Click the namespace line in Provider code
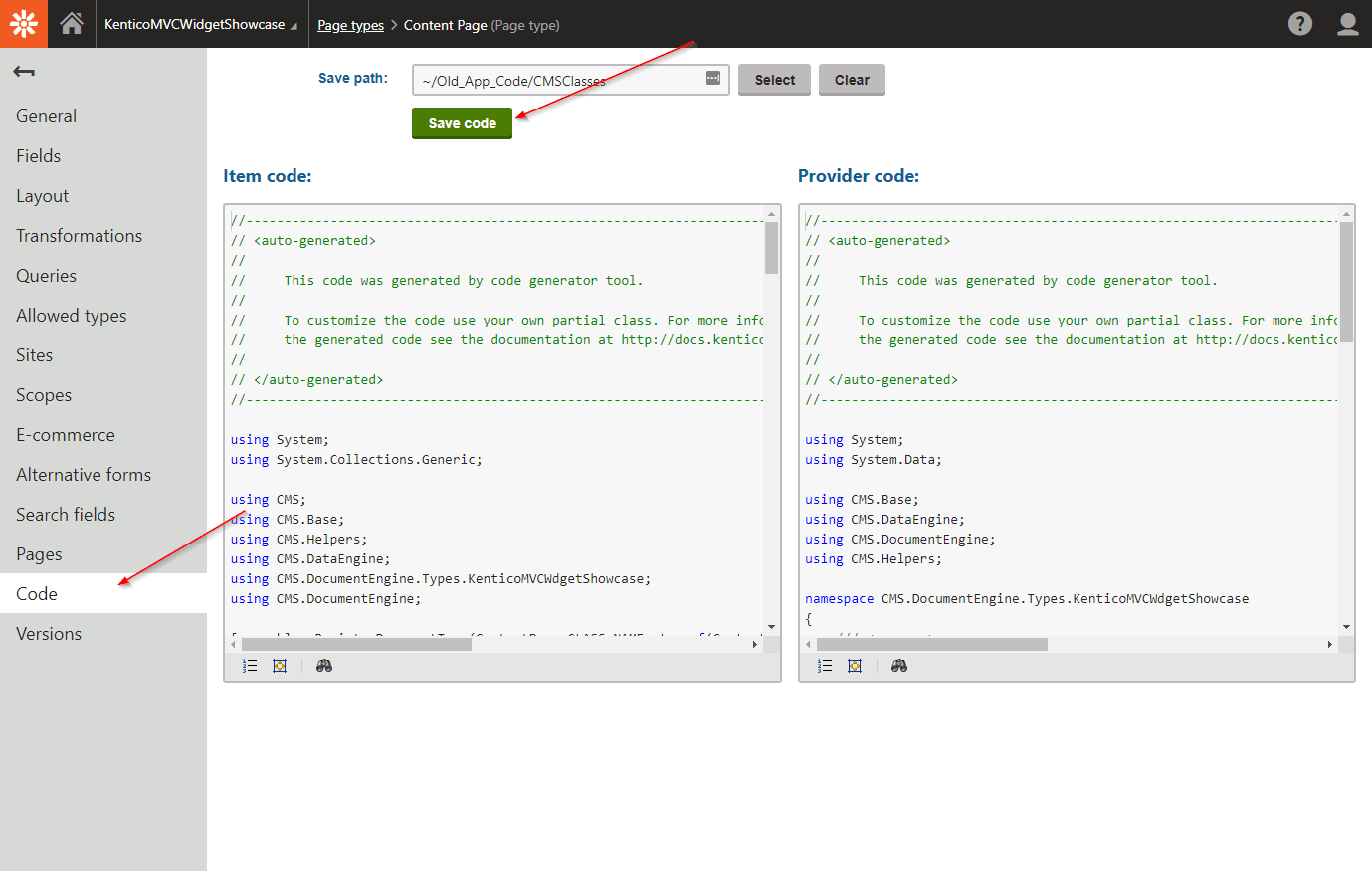Viewport: 1372px width, 871px height. (1027, 599)
